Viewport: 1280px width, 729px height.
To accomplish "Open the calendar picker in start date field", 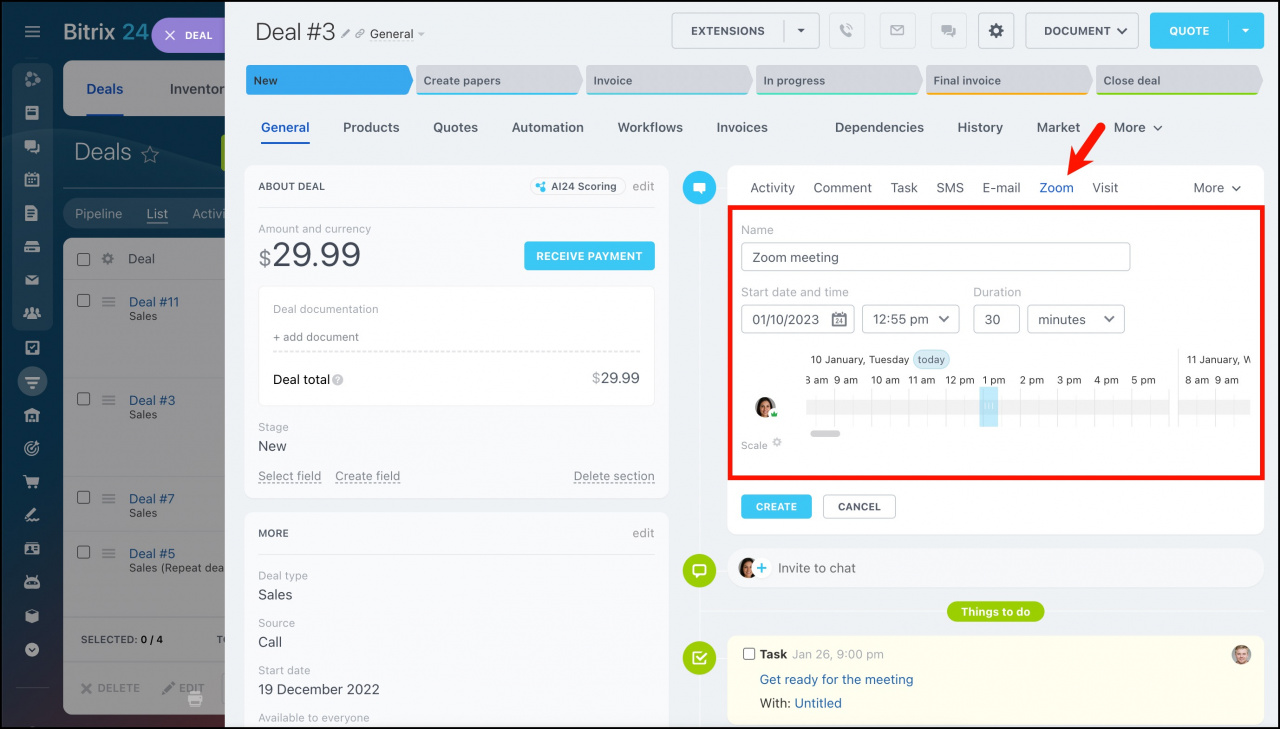I will pos(839,320).
